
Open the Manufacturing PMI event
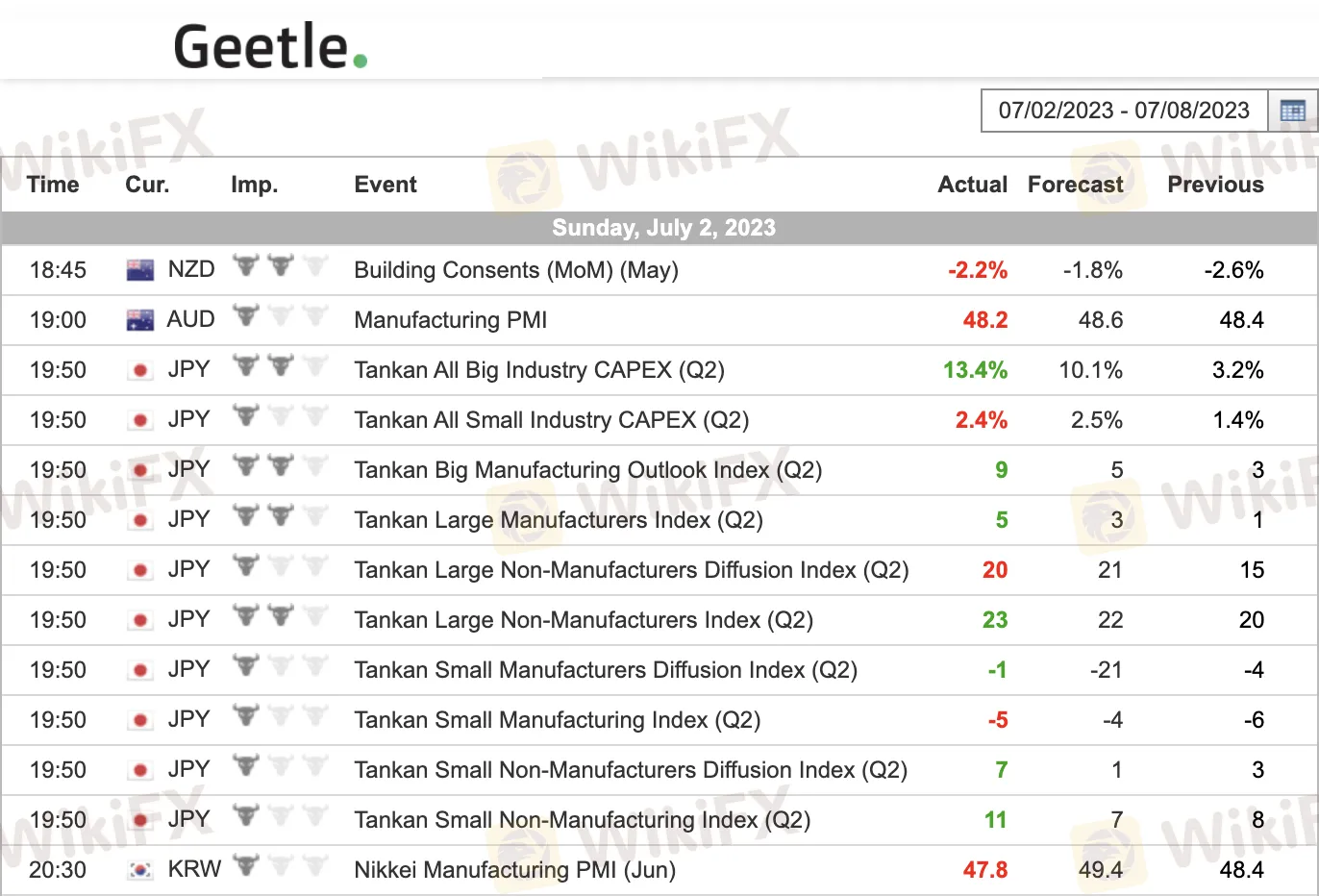[x=450, y=320]
